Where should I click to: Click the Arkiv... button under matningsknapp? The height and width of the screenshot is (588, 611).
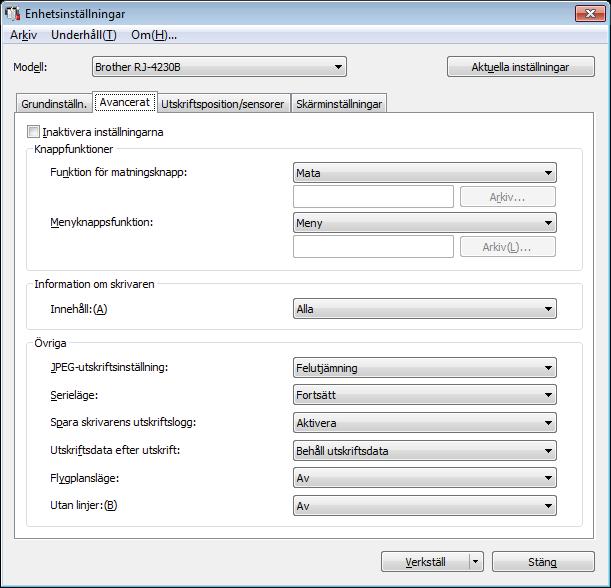pyautogui.click(x=507, y=197)
